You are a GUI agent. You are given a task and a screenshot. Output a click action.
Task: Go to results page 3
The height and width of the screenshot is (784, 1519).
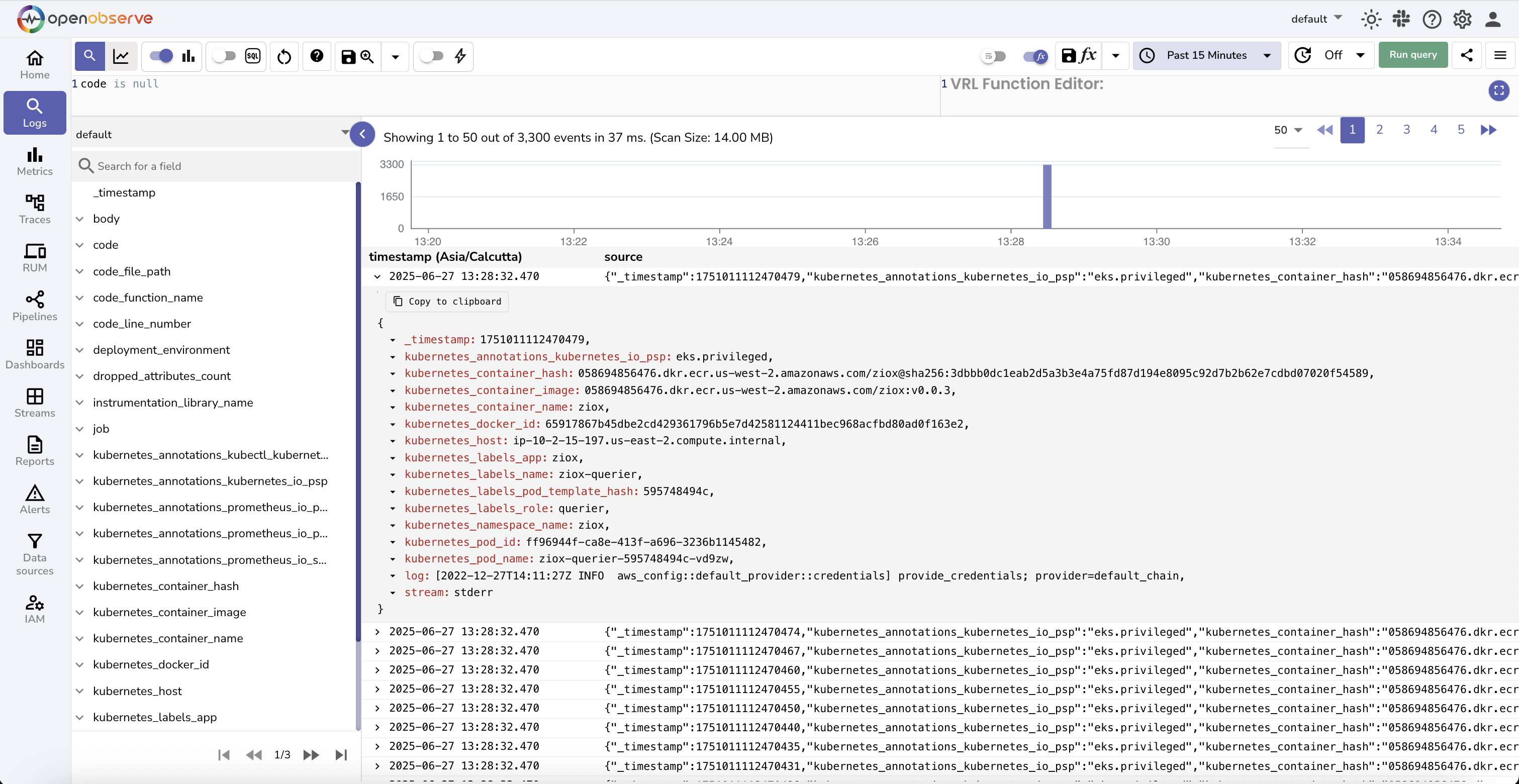pyautogui.click(x=1406, y=130)
